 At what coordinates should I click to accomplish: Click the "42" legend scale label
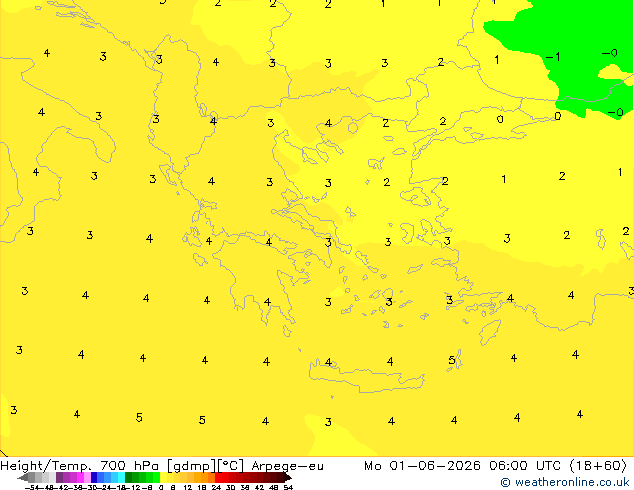[260, 487]
